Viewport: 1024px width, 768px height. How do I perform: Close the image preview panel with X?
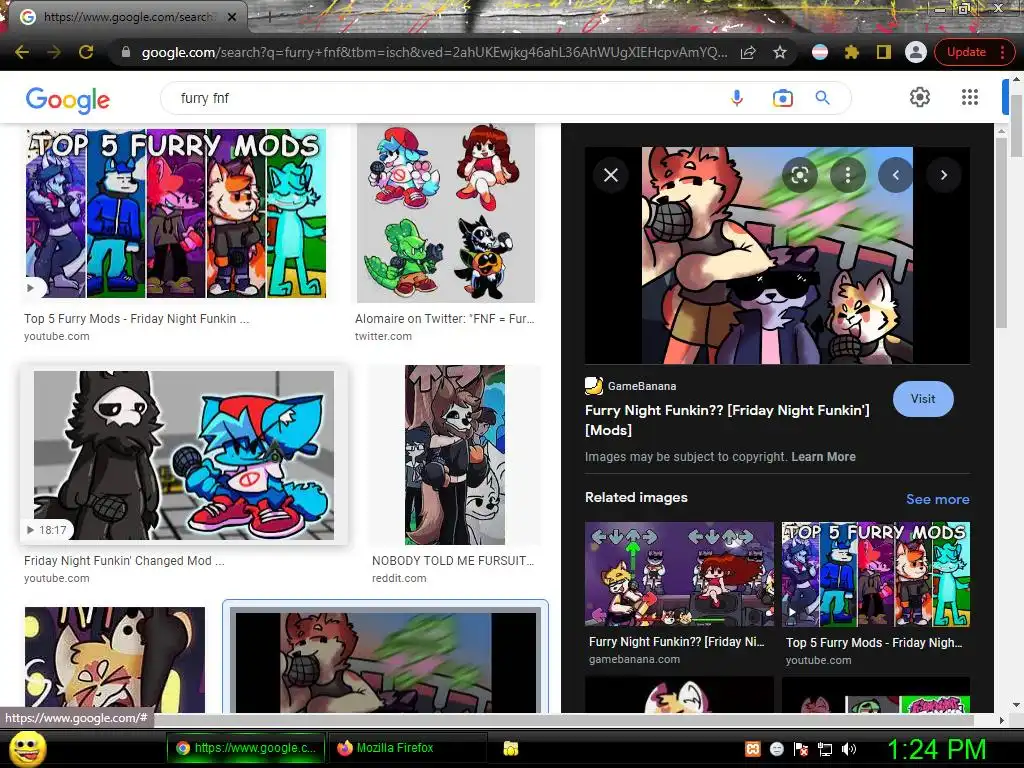[x=611, y=175]
